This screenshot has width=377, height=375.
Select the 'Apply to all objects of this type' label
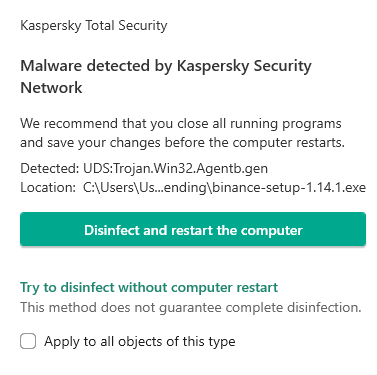click(x=140, y=342)
